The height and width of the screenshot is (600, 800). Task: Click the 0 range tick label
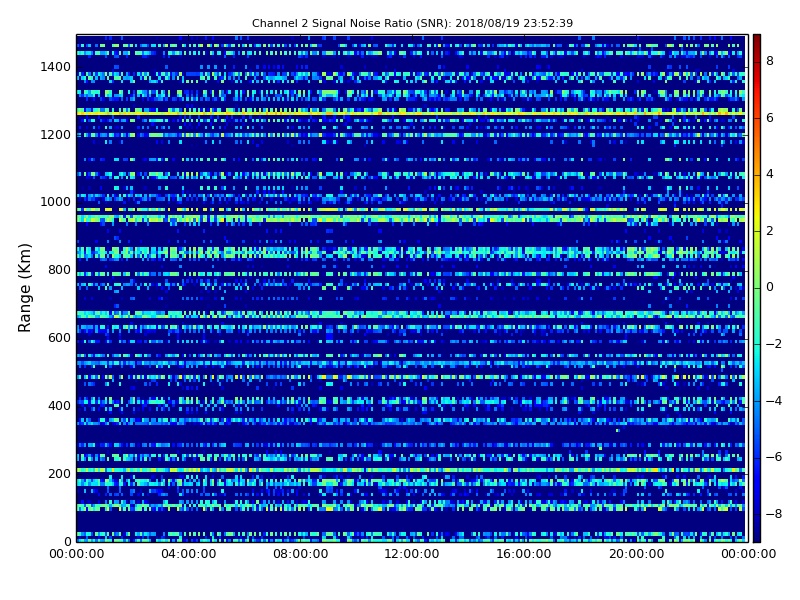68,541
